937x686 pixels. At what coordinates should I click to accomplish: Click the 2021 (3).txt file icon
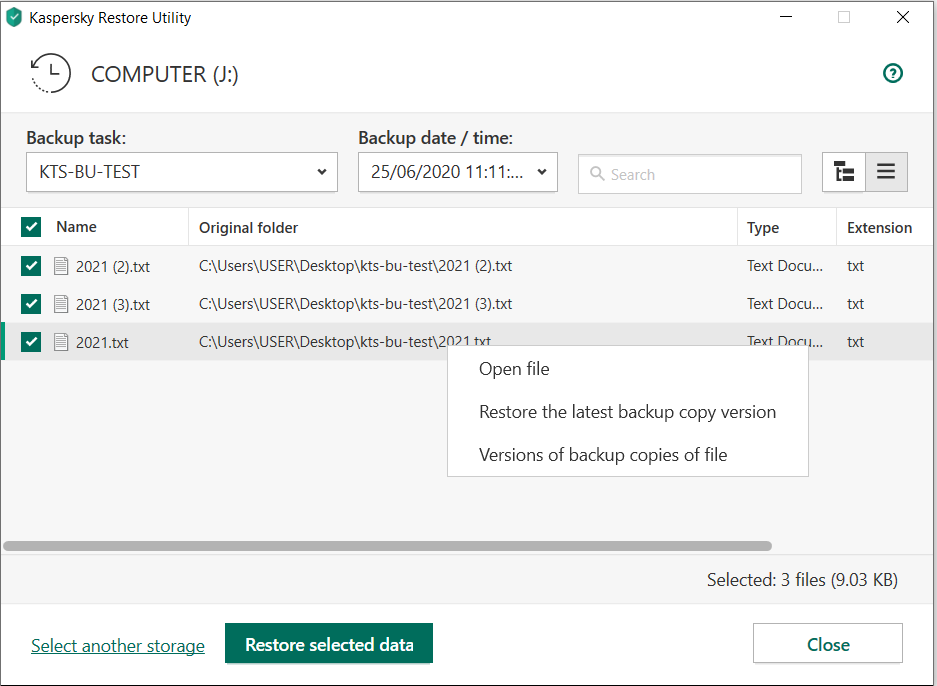(x=62, y=304)
